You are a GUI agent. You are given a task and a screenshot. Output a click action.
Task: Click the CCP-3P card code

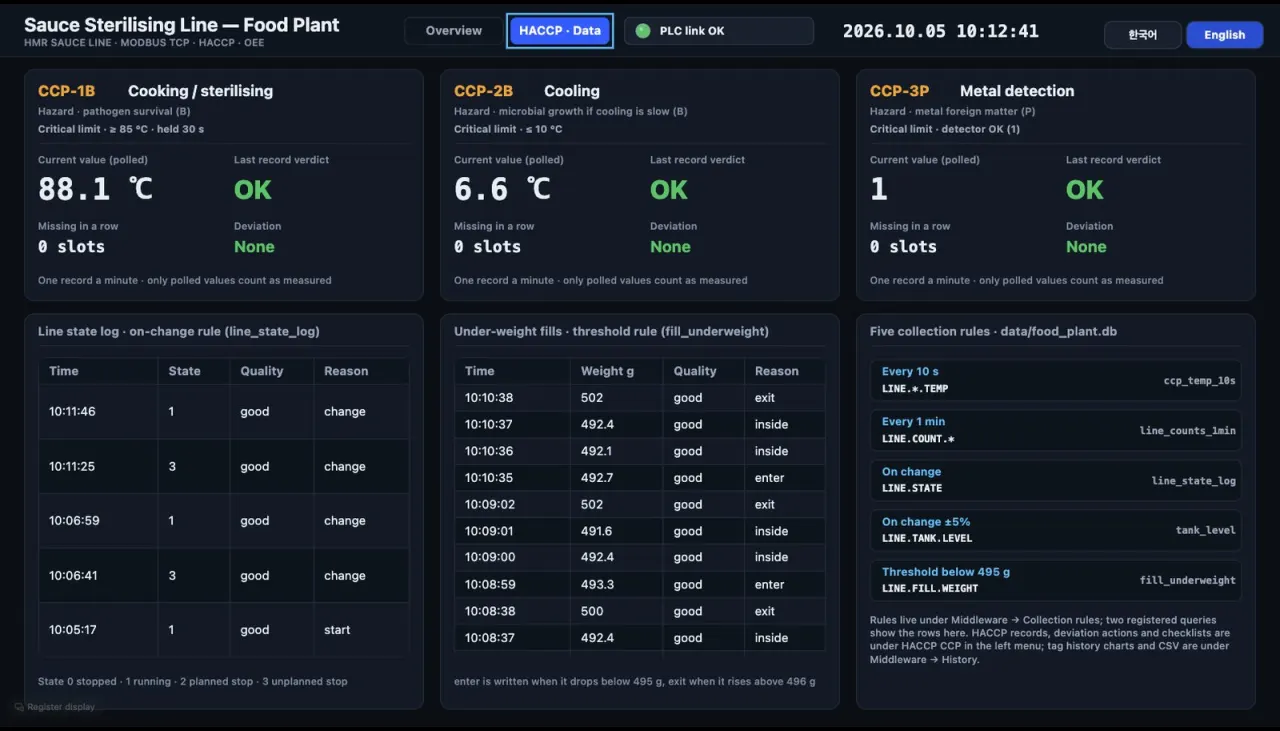pyautogui.click(x=900, y=91)
